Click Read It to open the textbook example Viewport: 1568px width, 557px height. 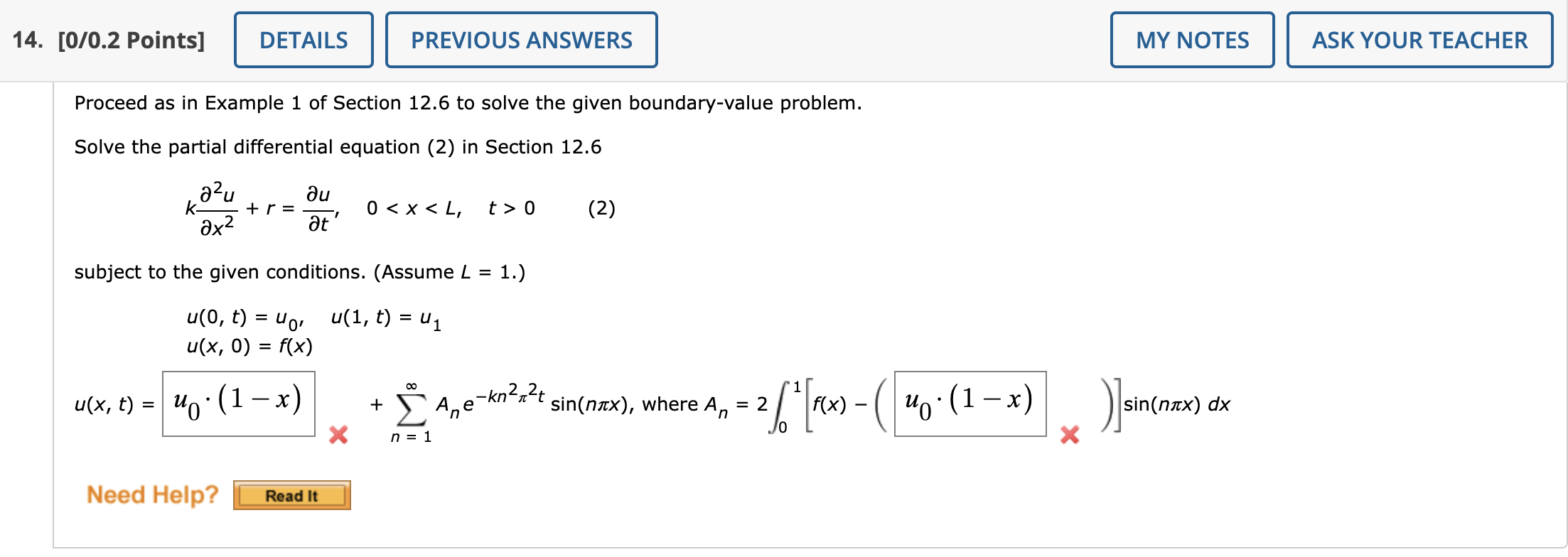[292, 496]
